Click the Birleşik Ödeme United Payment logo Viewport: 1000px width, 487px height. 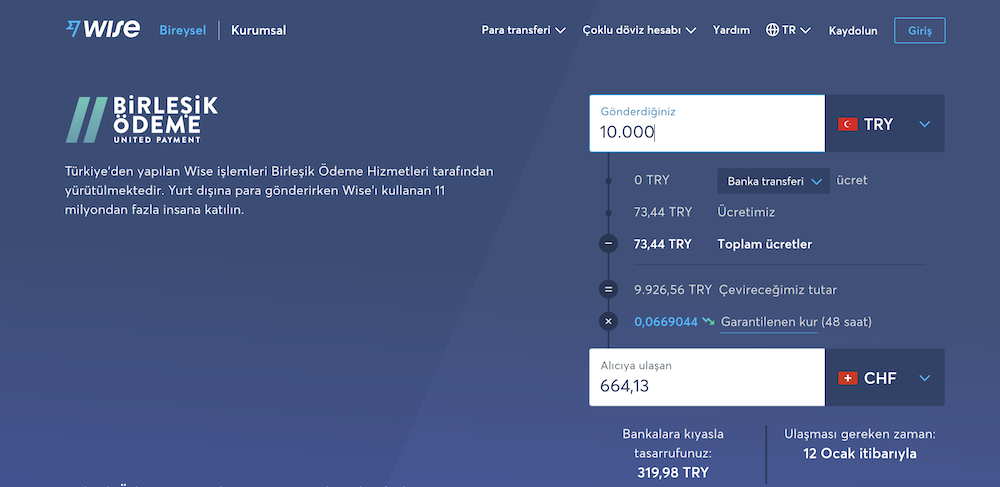tap(142, 120)
